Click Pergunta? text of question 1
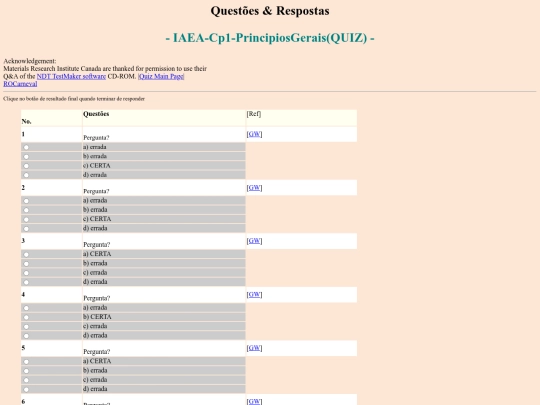Image resolution: width=540 pixels, height=405 pixels. [x=96, y=138]
